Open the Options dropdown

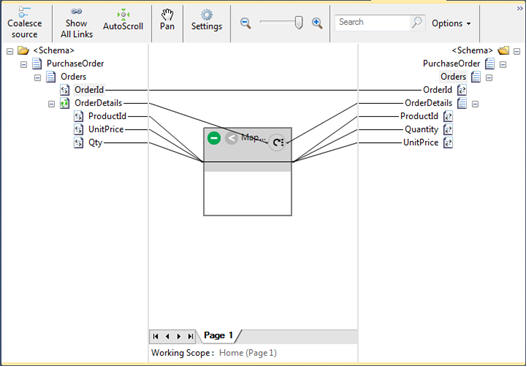tap(451, 24)
